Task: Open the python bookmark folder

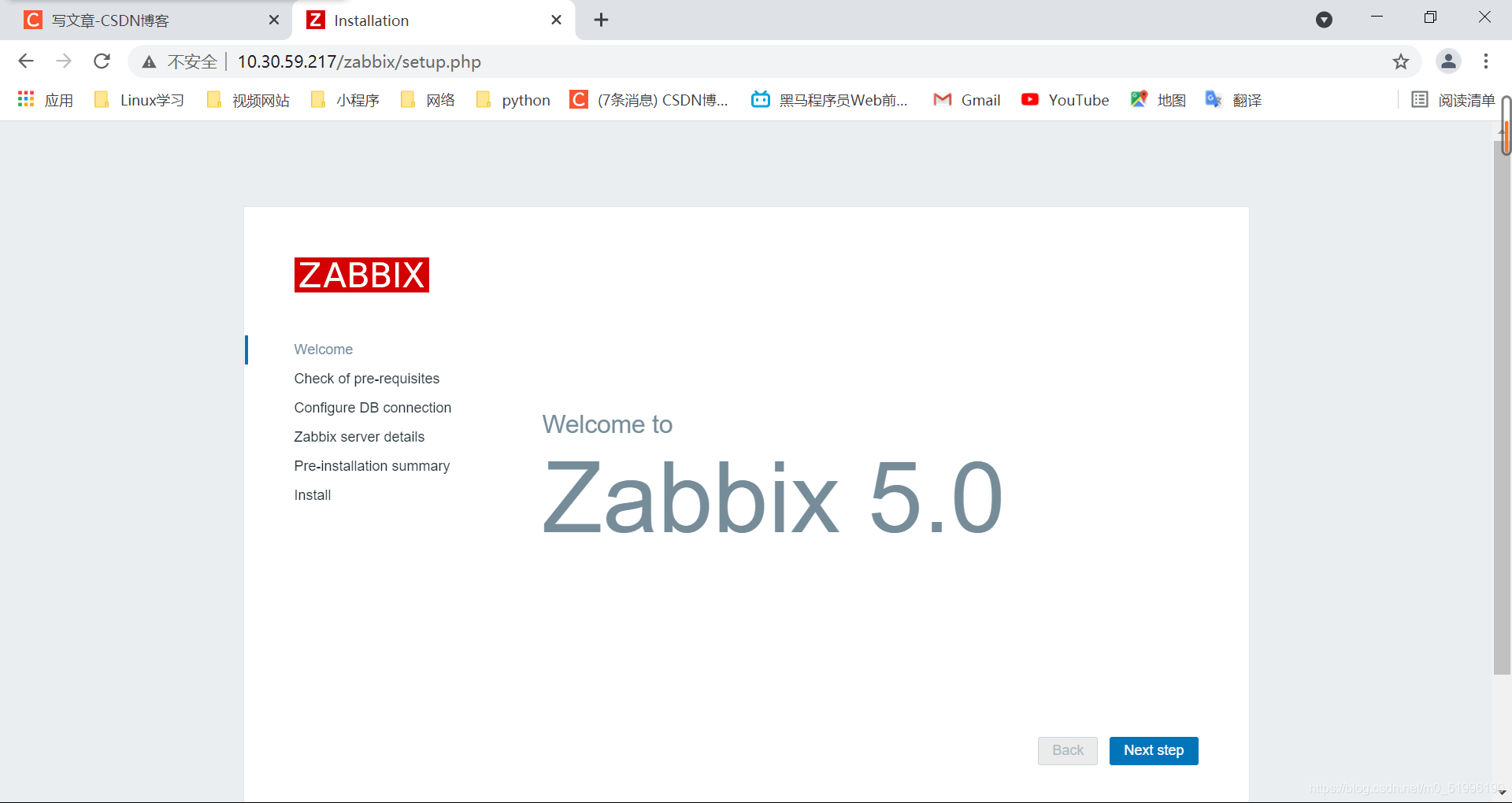Action: (x=513, y=100)
